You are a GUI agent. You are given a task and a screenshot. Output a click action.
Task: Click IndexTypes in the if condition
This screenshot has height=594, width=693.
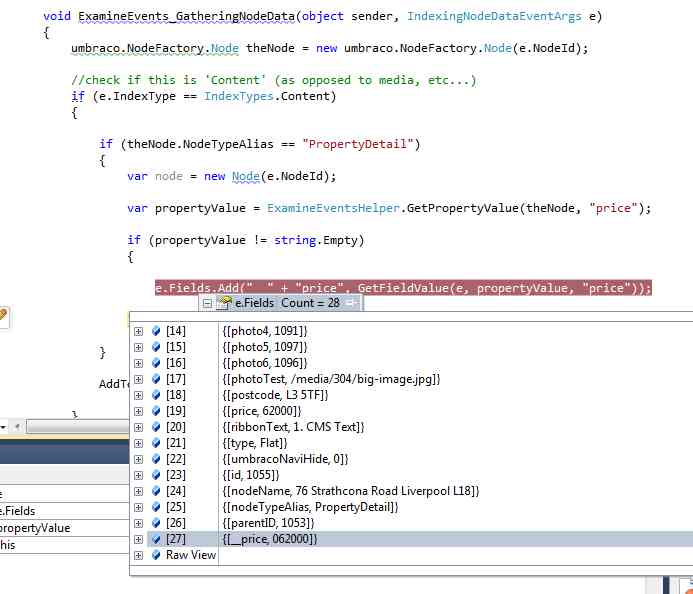(x=239, y=96)
